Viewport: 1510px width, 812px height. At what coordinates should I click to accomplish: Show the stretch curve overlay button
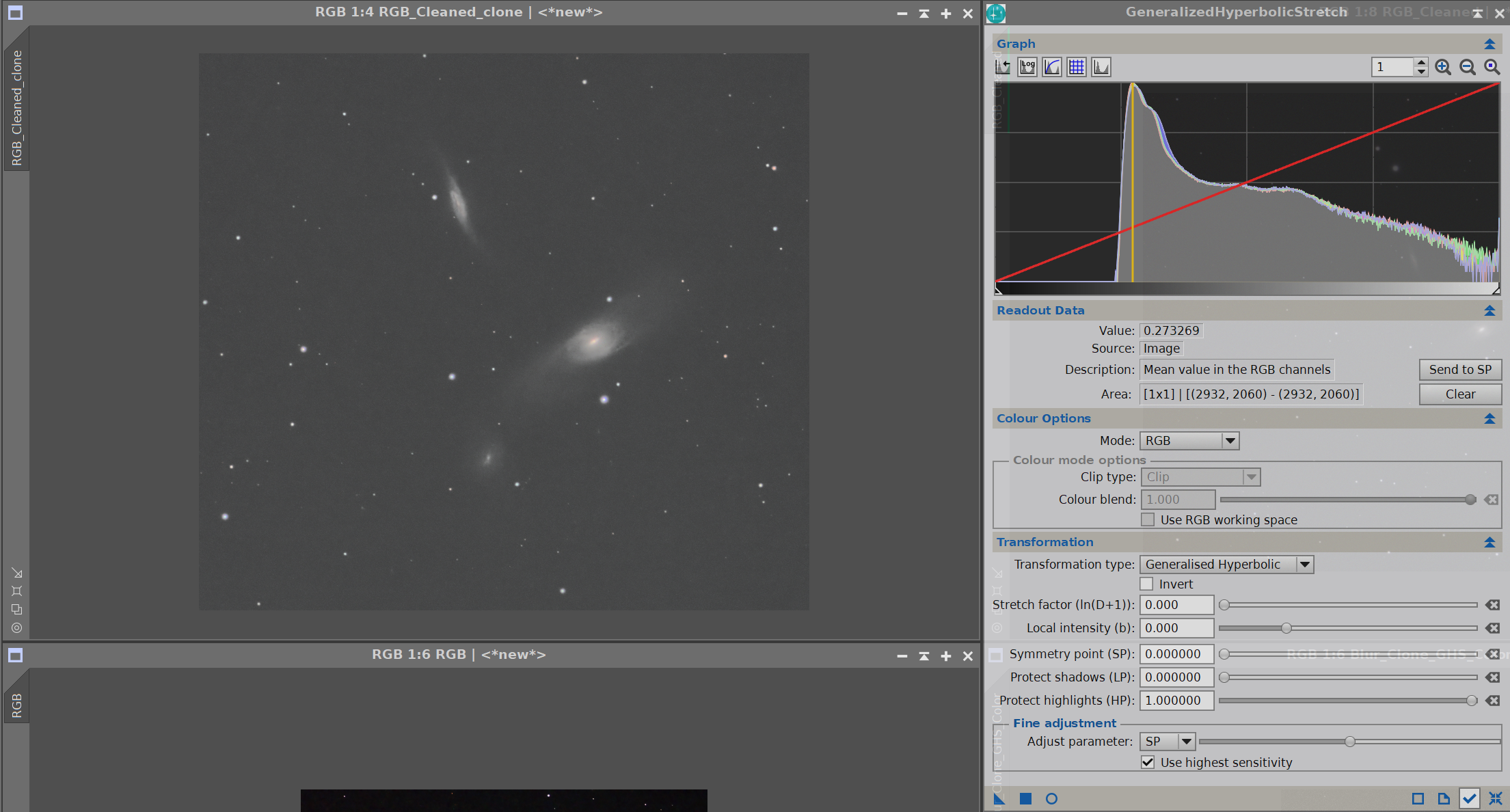click(x=1052, y=67)
